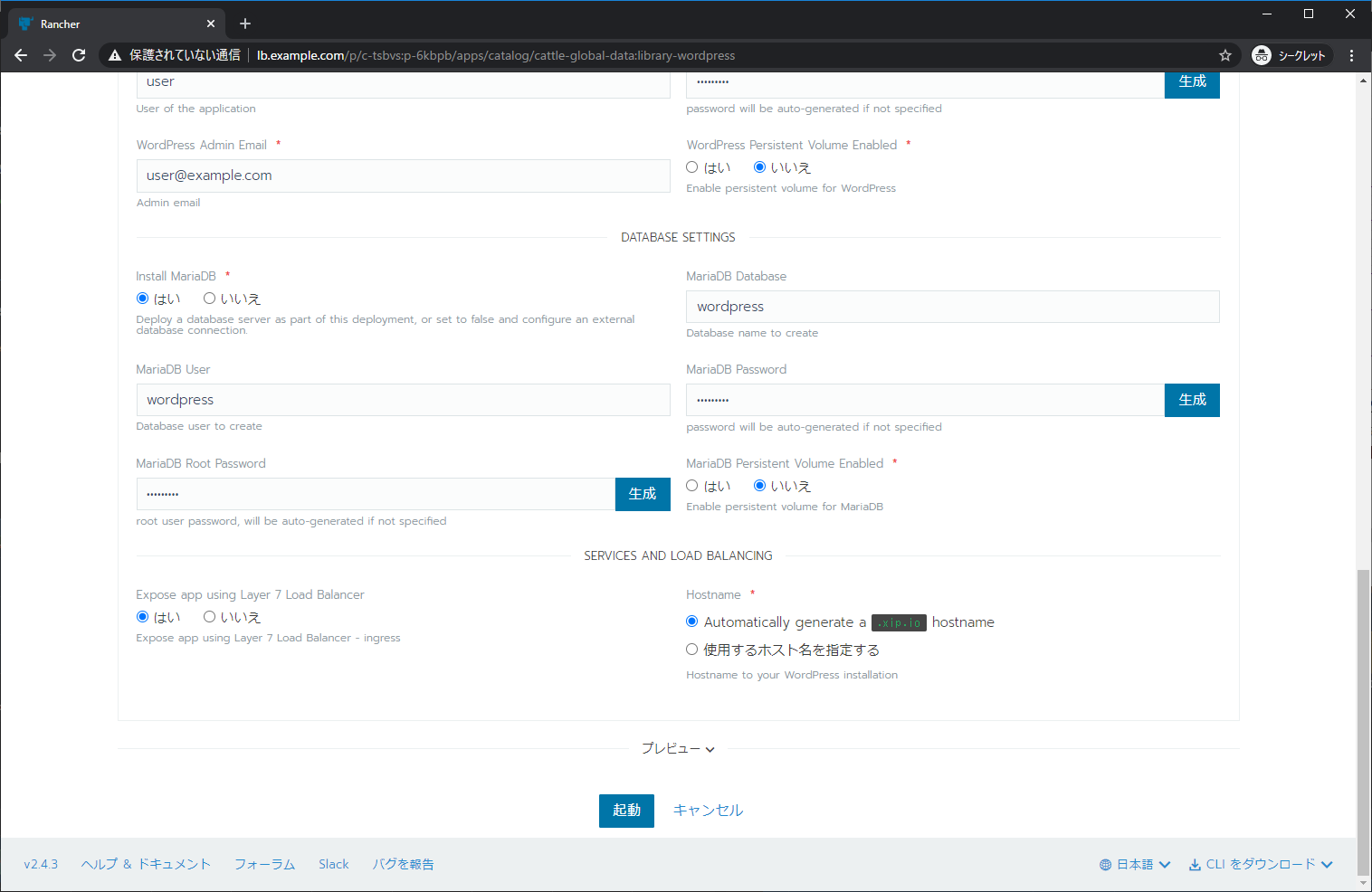This screenshot has height=892, width=1372.
Task: Generate MariaDB Password with 生成 button
Action: pos(1192,400)
